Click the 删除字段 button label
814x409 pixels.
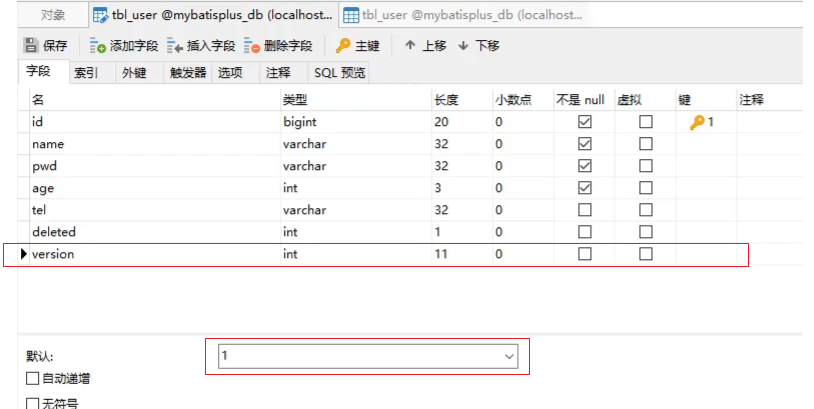(x=288, y=46)
